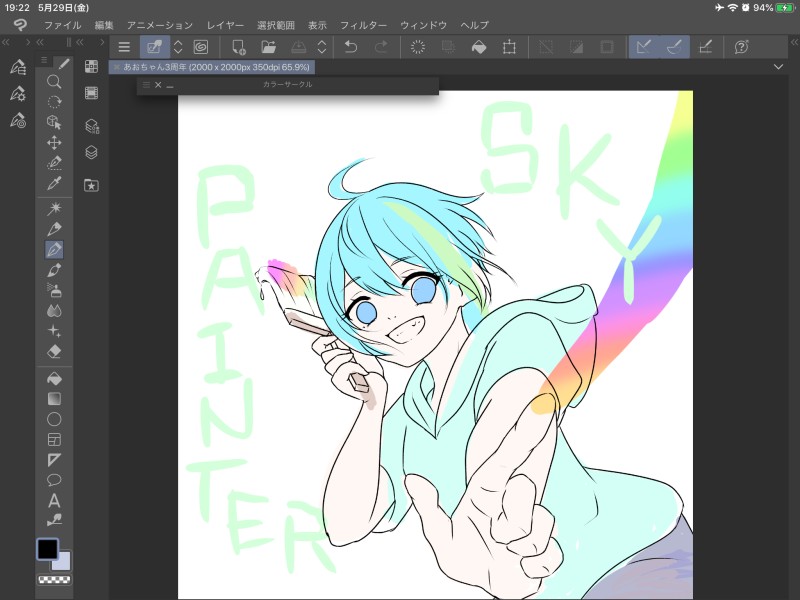Select the Frame border tool
The image size is (800, 600).
54,439
